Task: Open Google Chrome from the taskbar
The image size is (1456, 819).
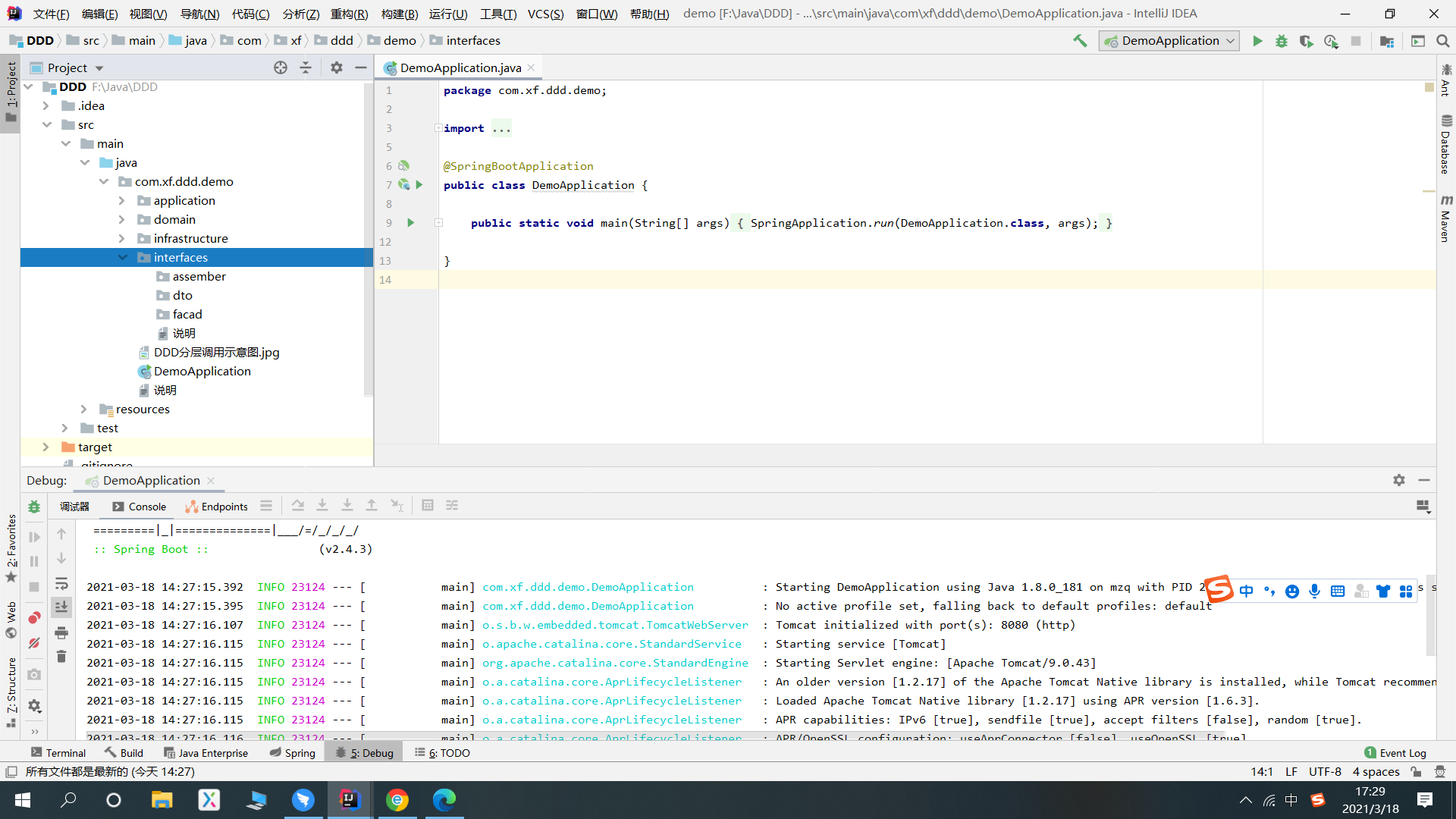Action: click(397, 800)
